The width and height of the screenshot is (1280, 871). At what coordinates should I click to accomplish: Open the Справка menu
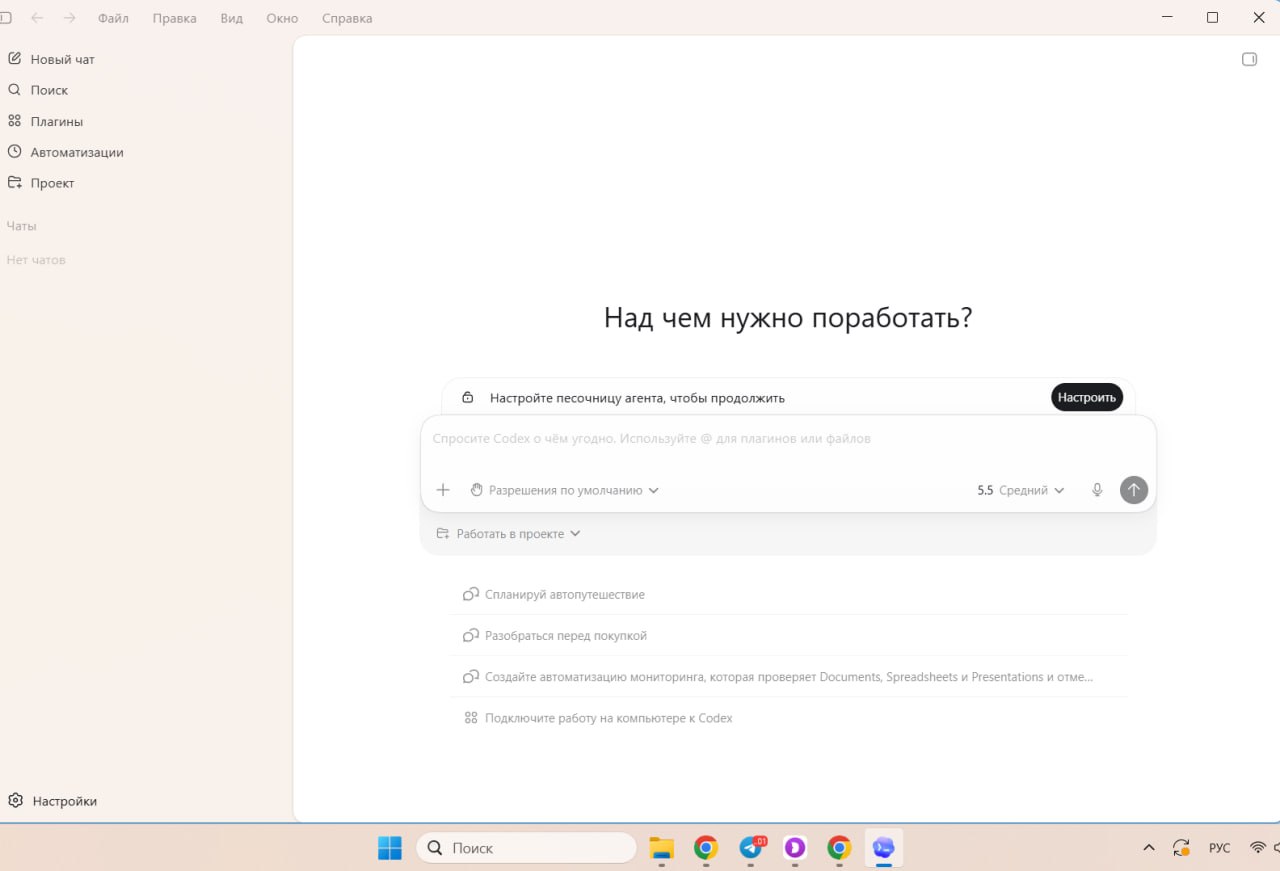[x=347, y=18]
